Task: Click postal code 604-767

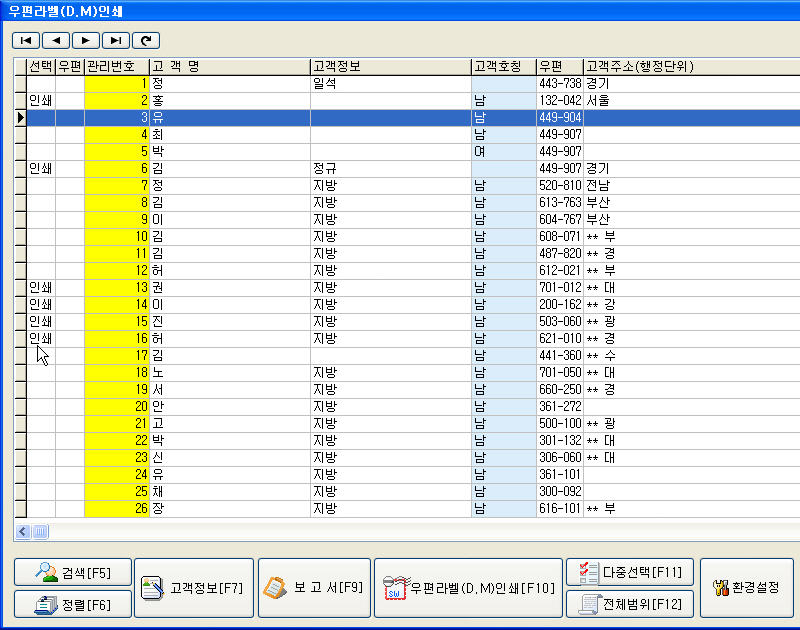Action: click(x=560, y=219)
